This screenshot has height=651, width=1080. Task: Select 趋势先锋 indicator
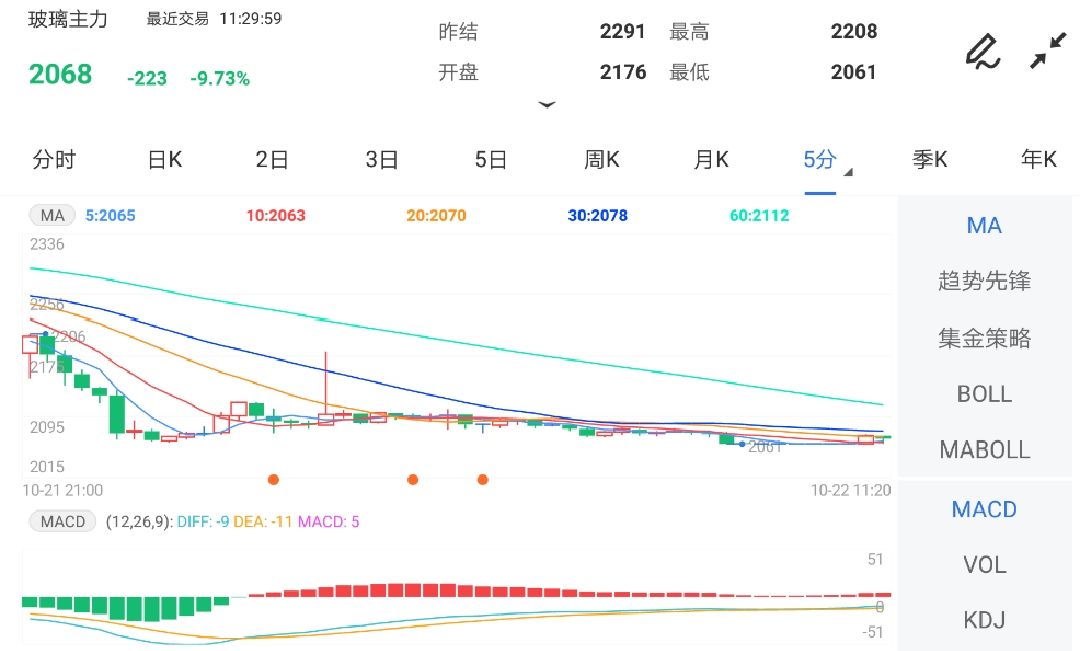pos(984,281)
